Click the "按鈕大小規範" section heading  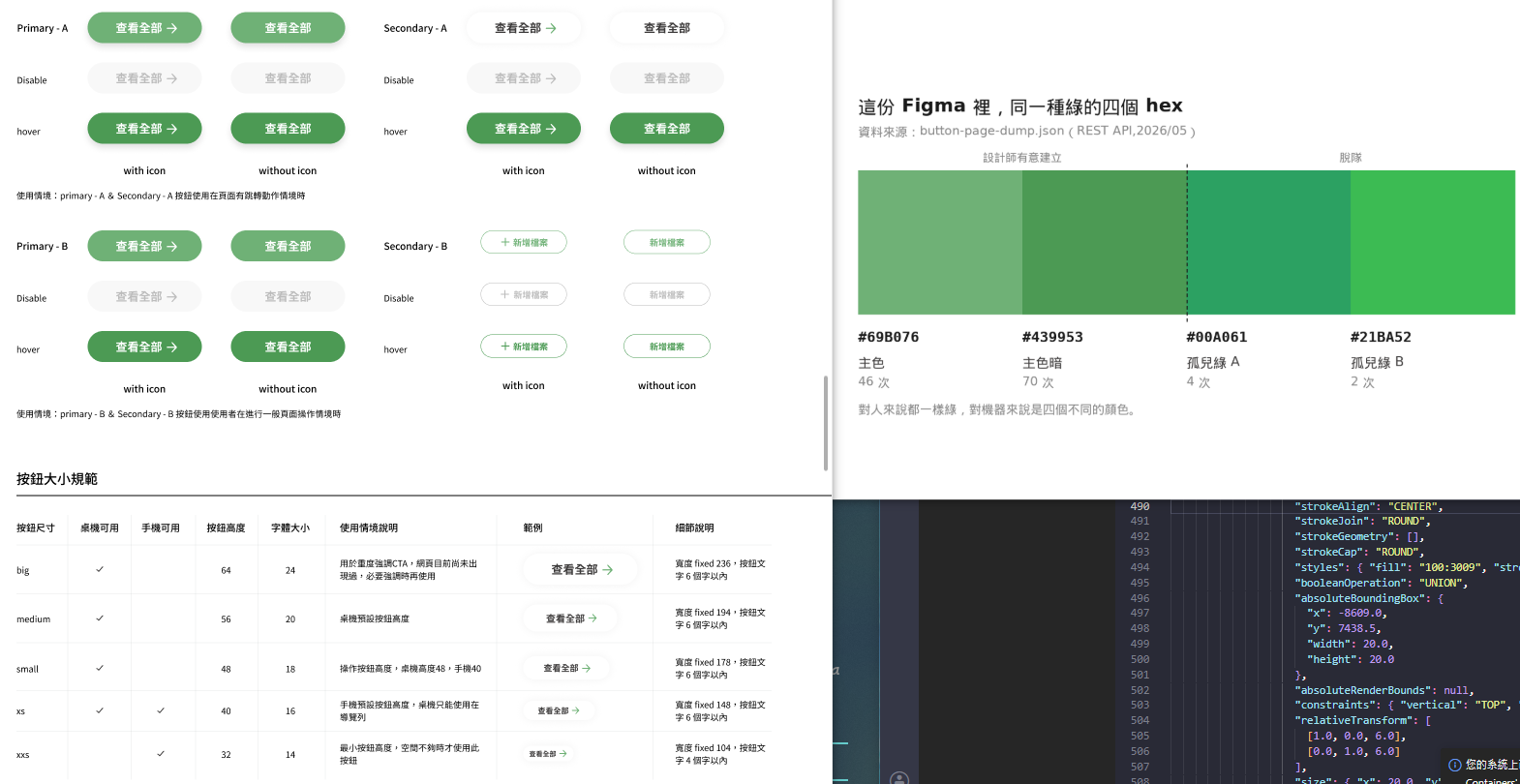coord(57,479)
